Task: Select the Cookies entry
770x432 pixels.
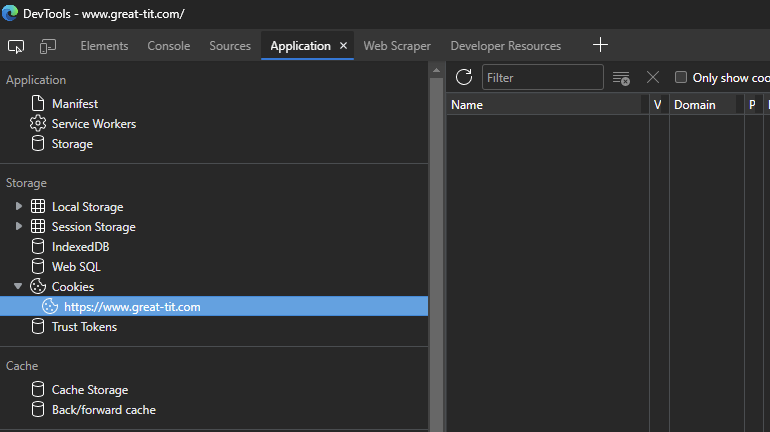Action: [x=73, y=287]
